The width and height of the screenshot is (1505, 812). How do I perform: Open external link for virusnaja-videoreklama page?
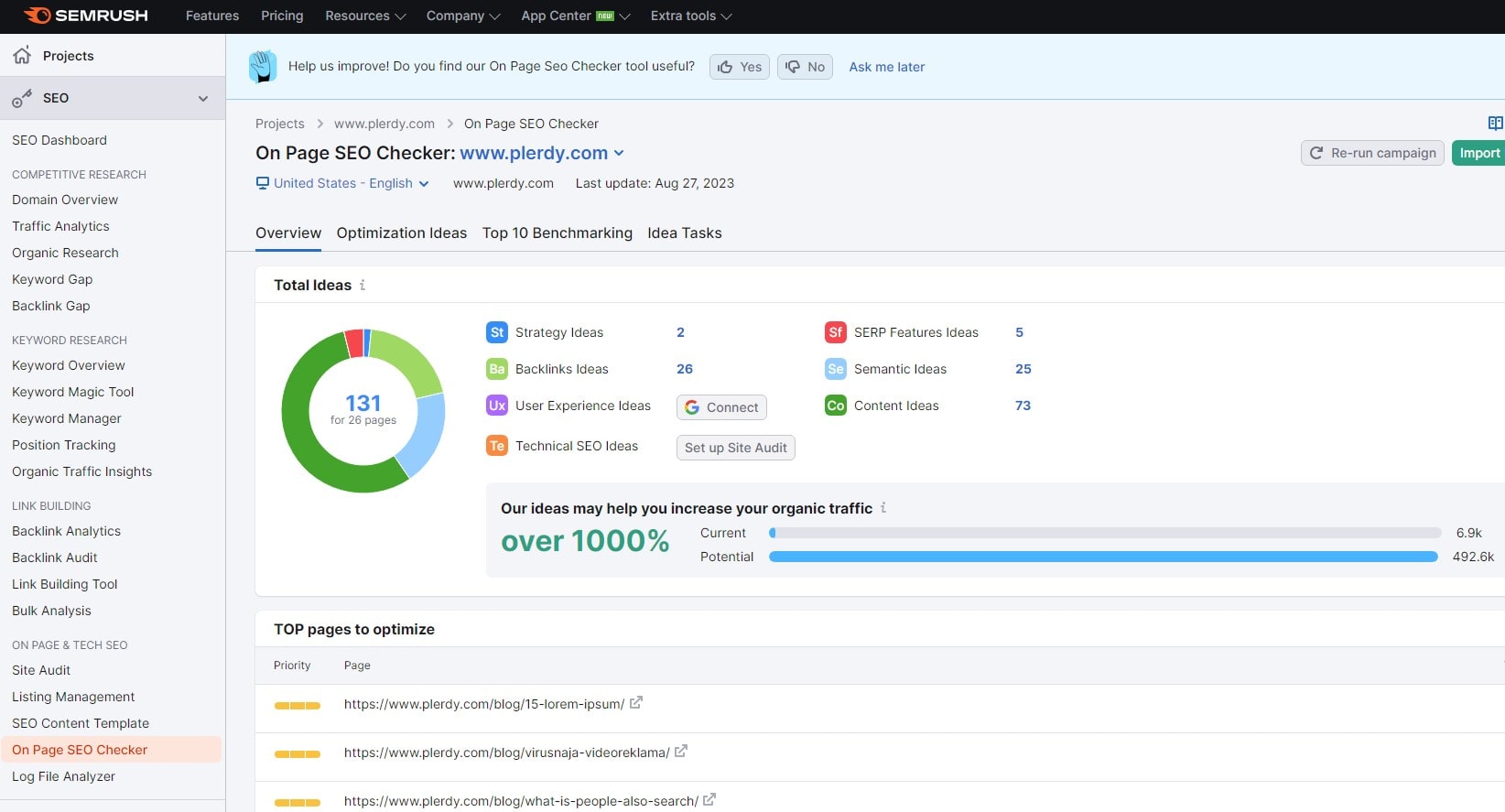(x=681, y=751)
